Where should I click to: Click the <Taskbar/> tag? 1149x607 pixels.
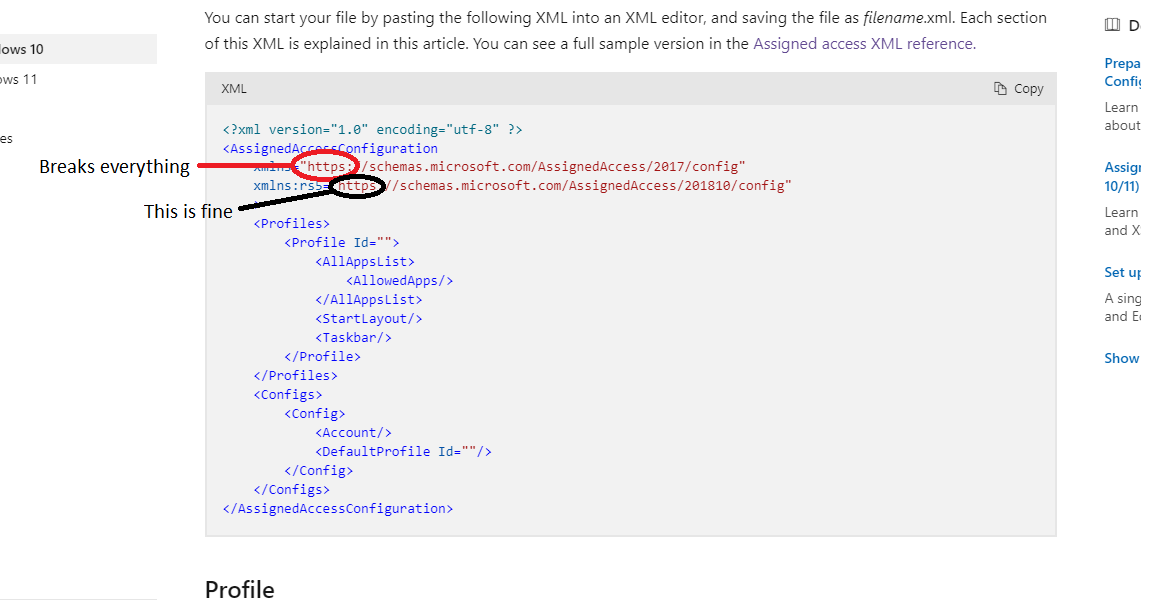point(353,338)
